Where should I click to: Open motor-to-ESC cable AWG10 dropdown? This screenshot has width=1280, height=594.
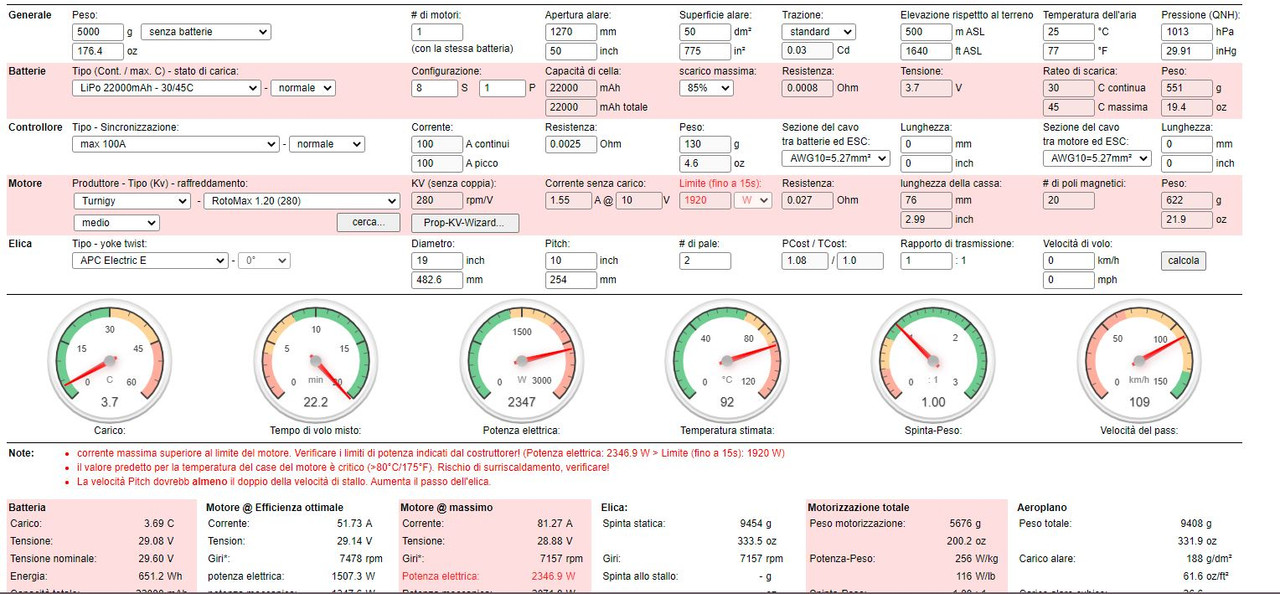(x=1097, y=158)
